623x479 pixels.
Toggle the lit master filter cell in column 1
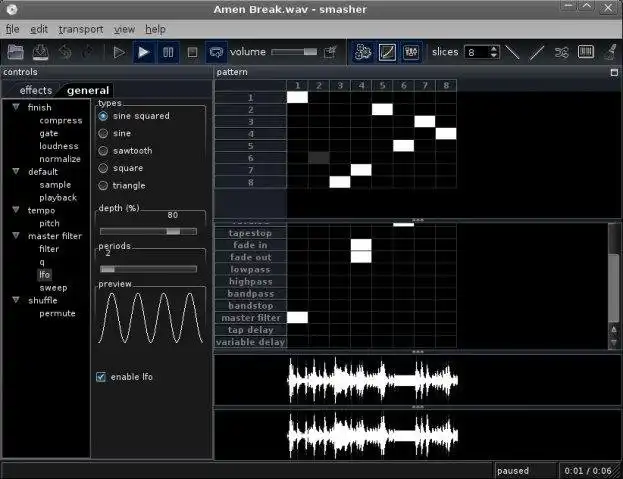tap(297, 317)
